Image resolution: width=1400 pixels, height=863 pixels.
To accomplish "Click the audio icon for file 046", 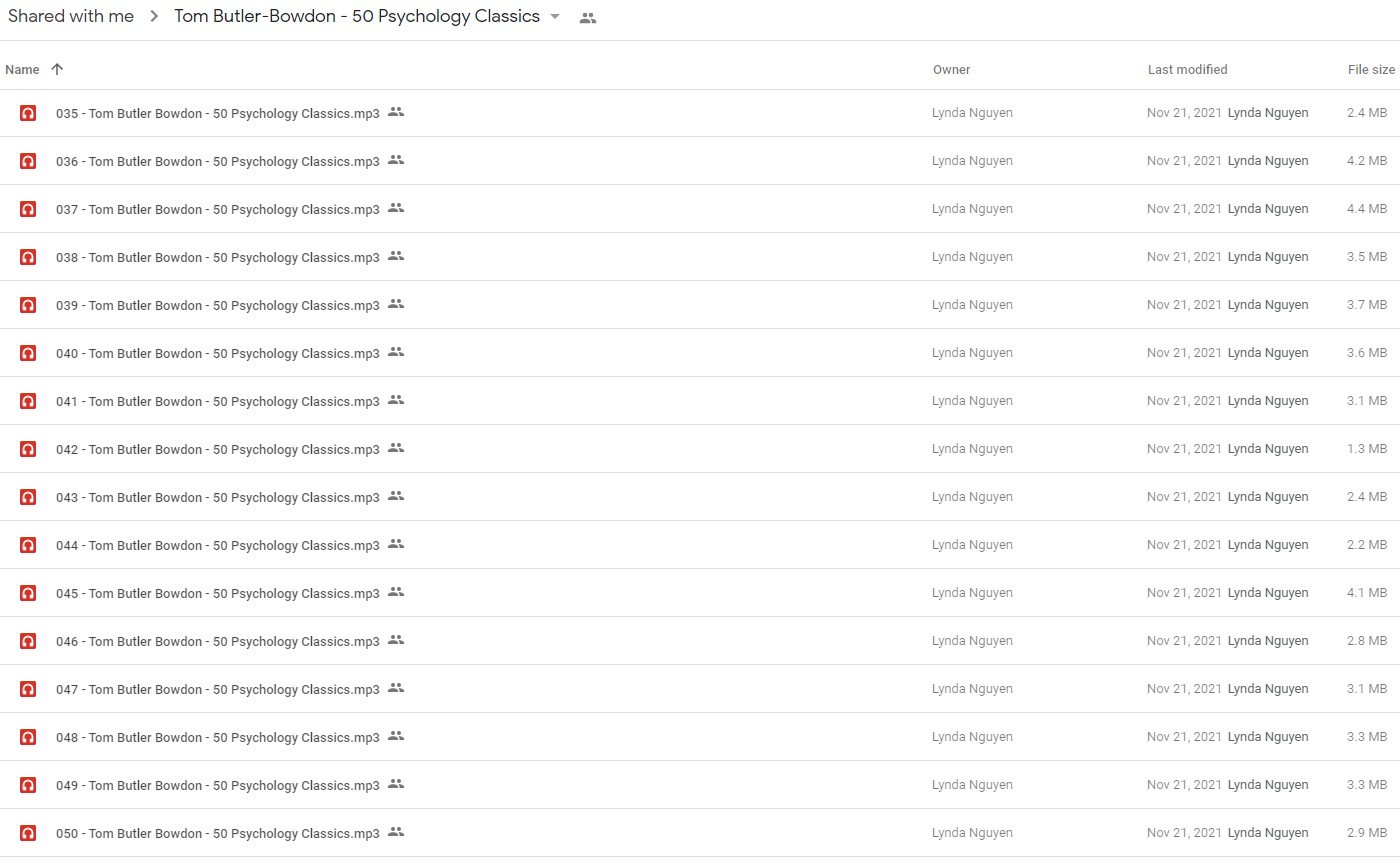I will [x=28, y=641].
